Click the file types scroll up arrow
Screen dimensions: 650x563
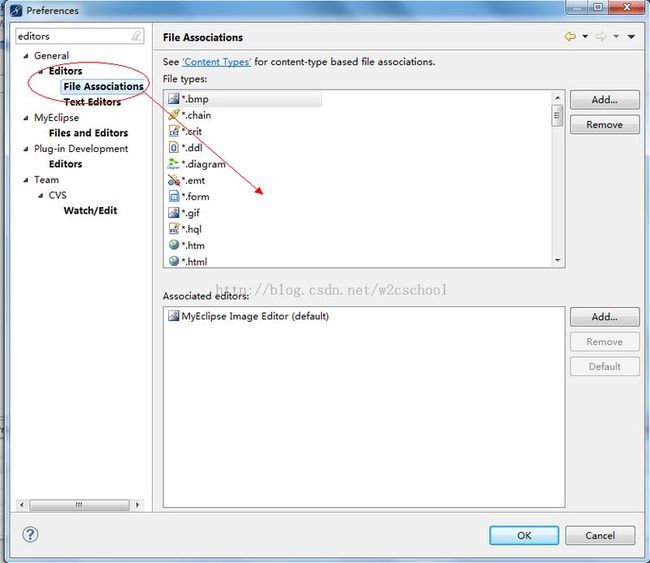(558, 98)
